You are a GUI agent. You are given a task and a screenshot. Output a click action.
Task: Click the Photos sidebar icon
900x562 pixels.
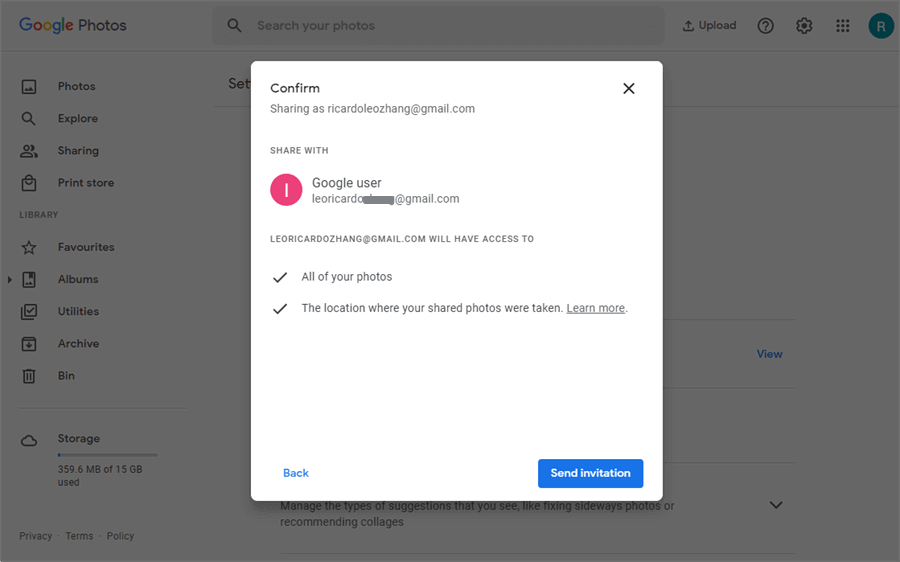29,87
